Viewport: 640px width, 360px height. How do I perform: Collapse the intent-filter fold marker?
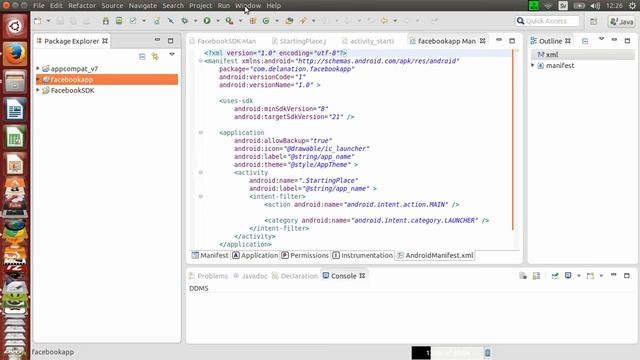(x=200, y=196)
